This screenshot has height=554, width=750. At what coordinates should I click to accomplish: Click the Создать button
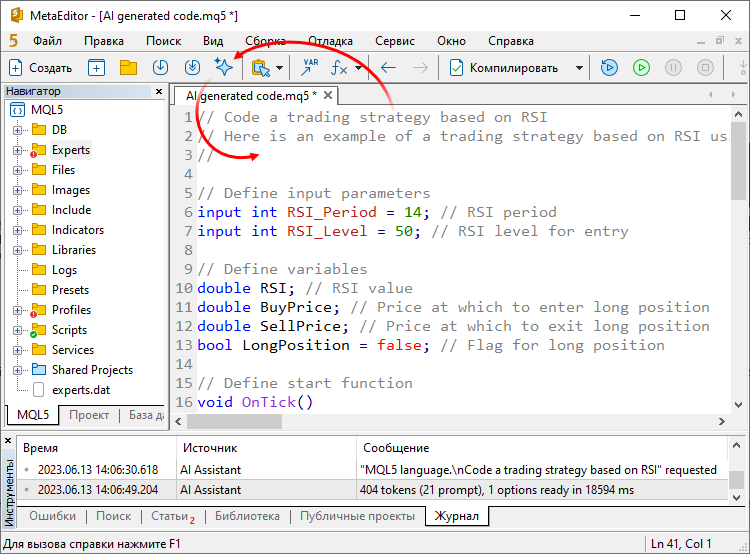click(x=40, y=68)
